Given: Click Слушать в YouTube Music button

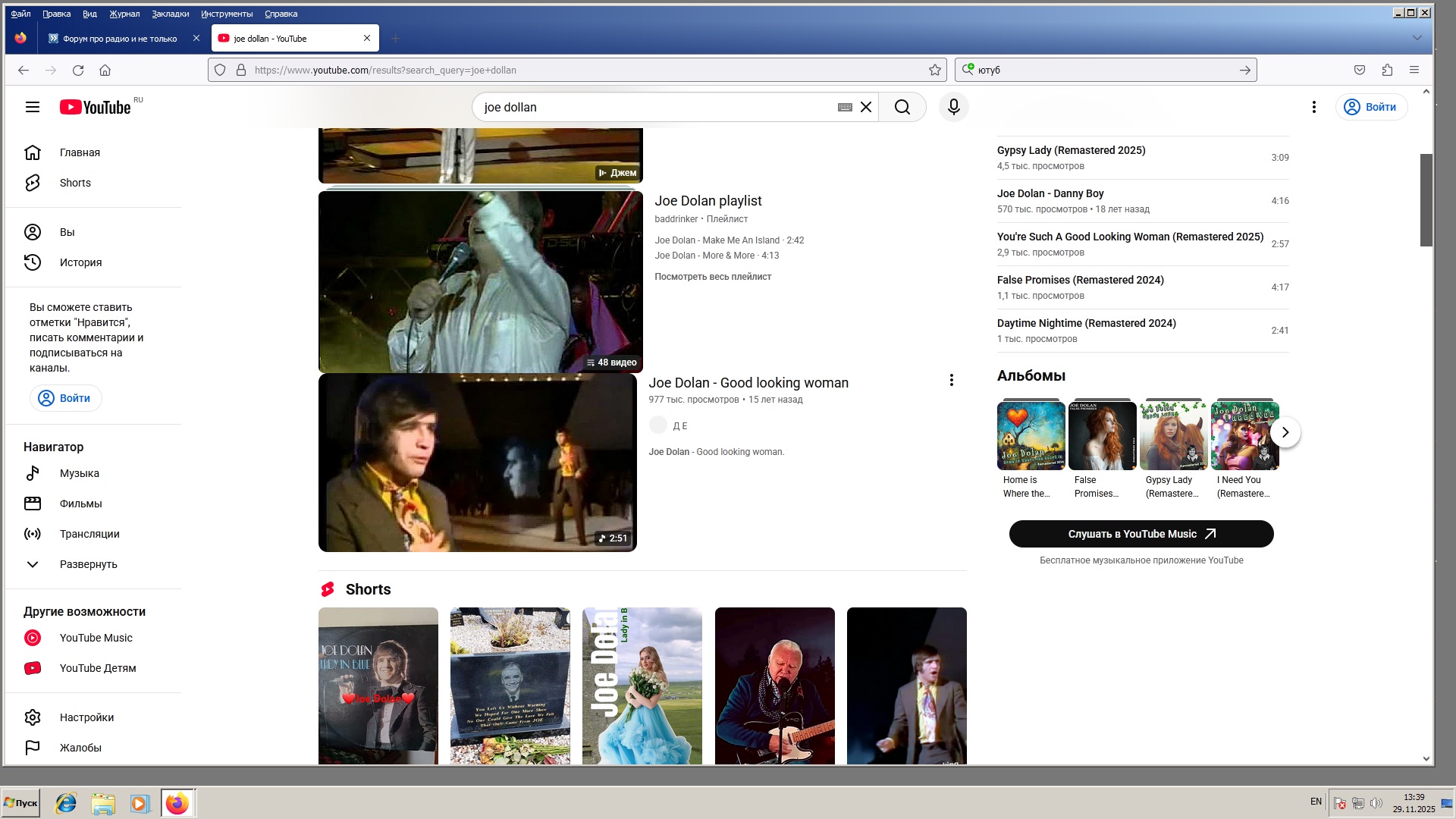Looking at the screenshot, I should click(1141, 534).
